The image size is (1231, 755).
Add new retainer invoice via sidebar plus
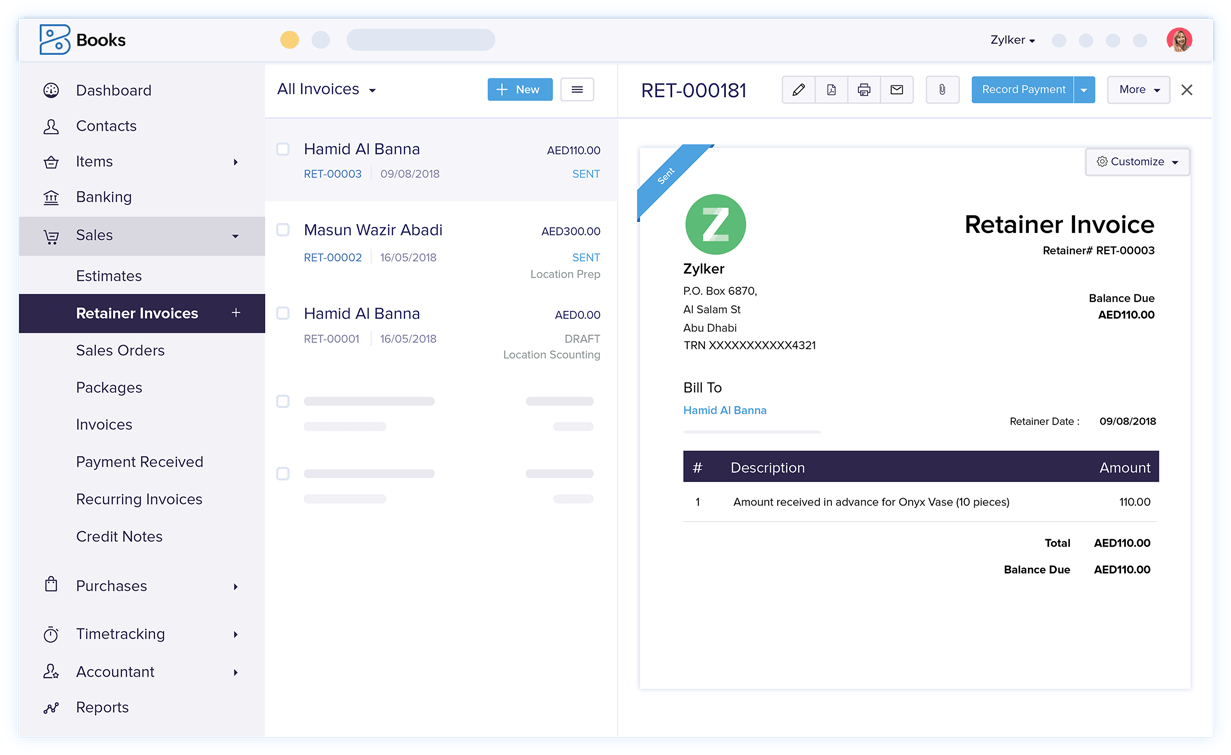point(236,313)
